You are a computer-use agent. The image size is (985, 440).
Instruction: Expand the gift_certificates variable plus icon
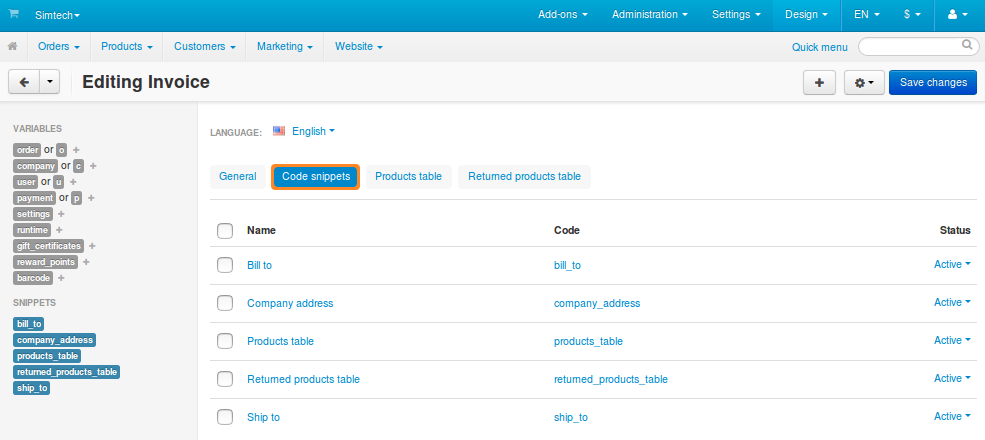coord(92,246)
